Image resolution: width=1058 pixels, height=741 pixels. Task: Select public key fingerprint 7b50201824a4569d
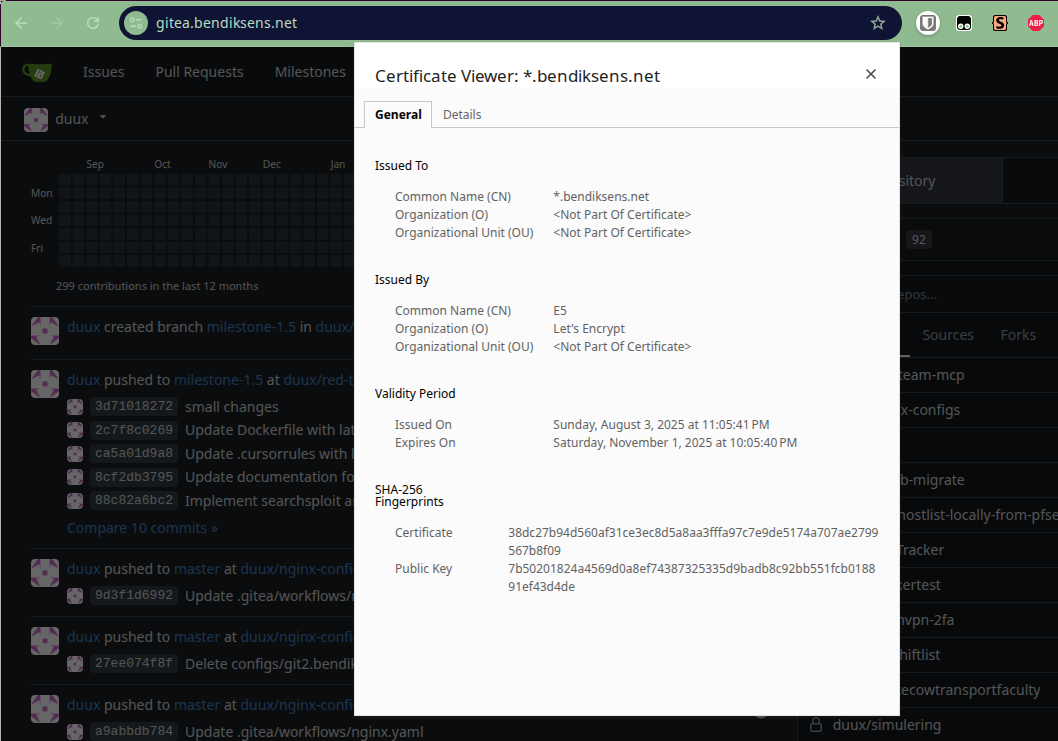(x=692, y=578)
